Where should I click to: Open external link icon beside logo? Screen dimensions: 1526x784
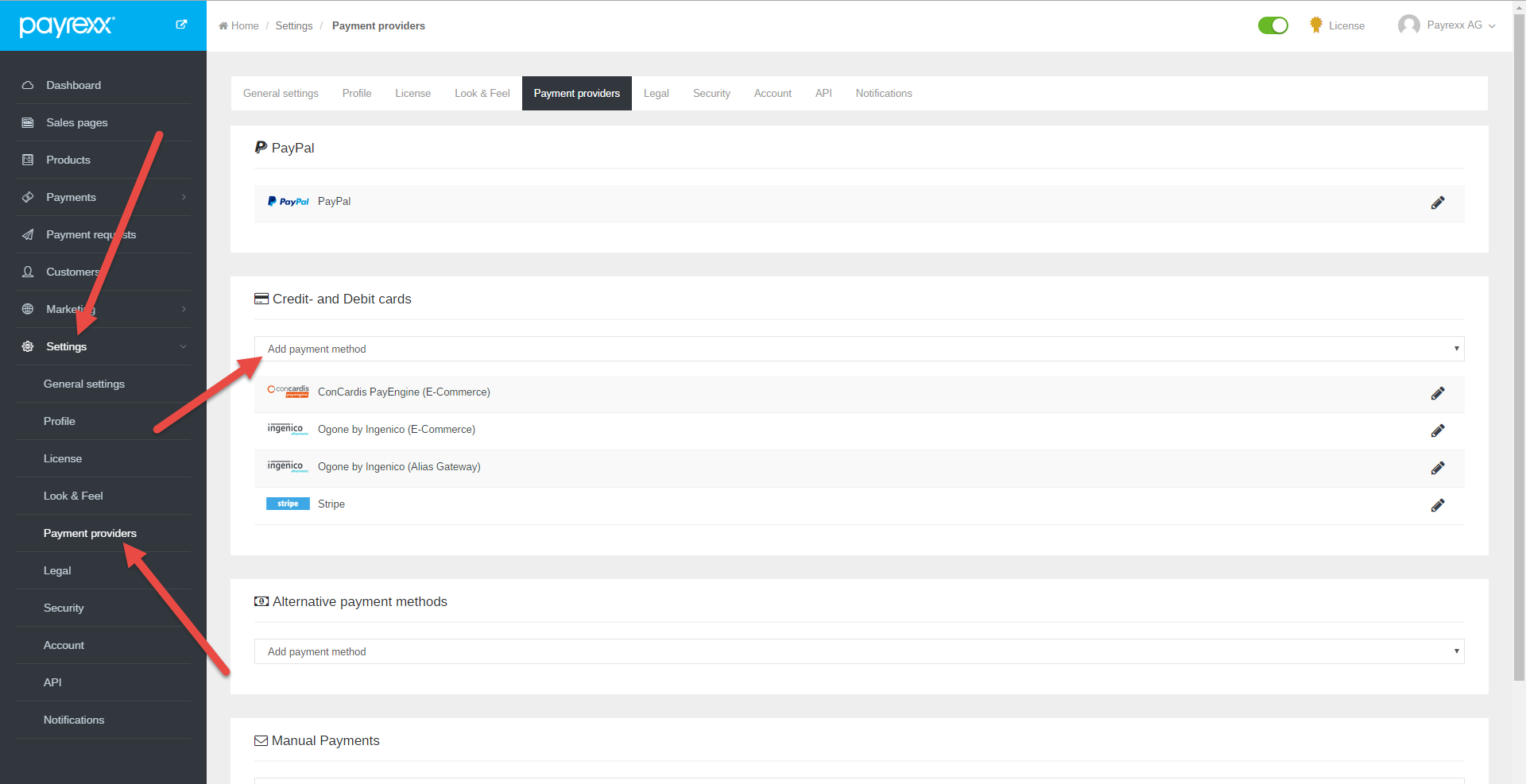pos(181,25)
